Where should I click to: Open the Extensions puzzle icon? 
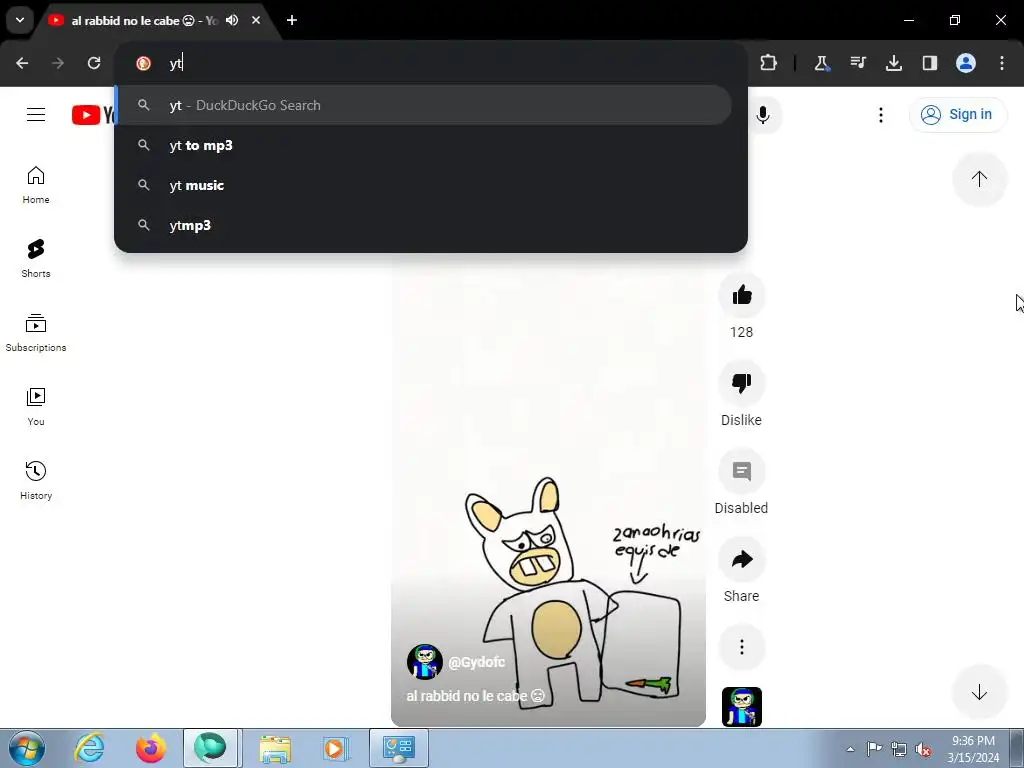(768, 63)
